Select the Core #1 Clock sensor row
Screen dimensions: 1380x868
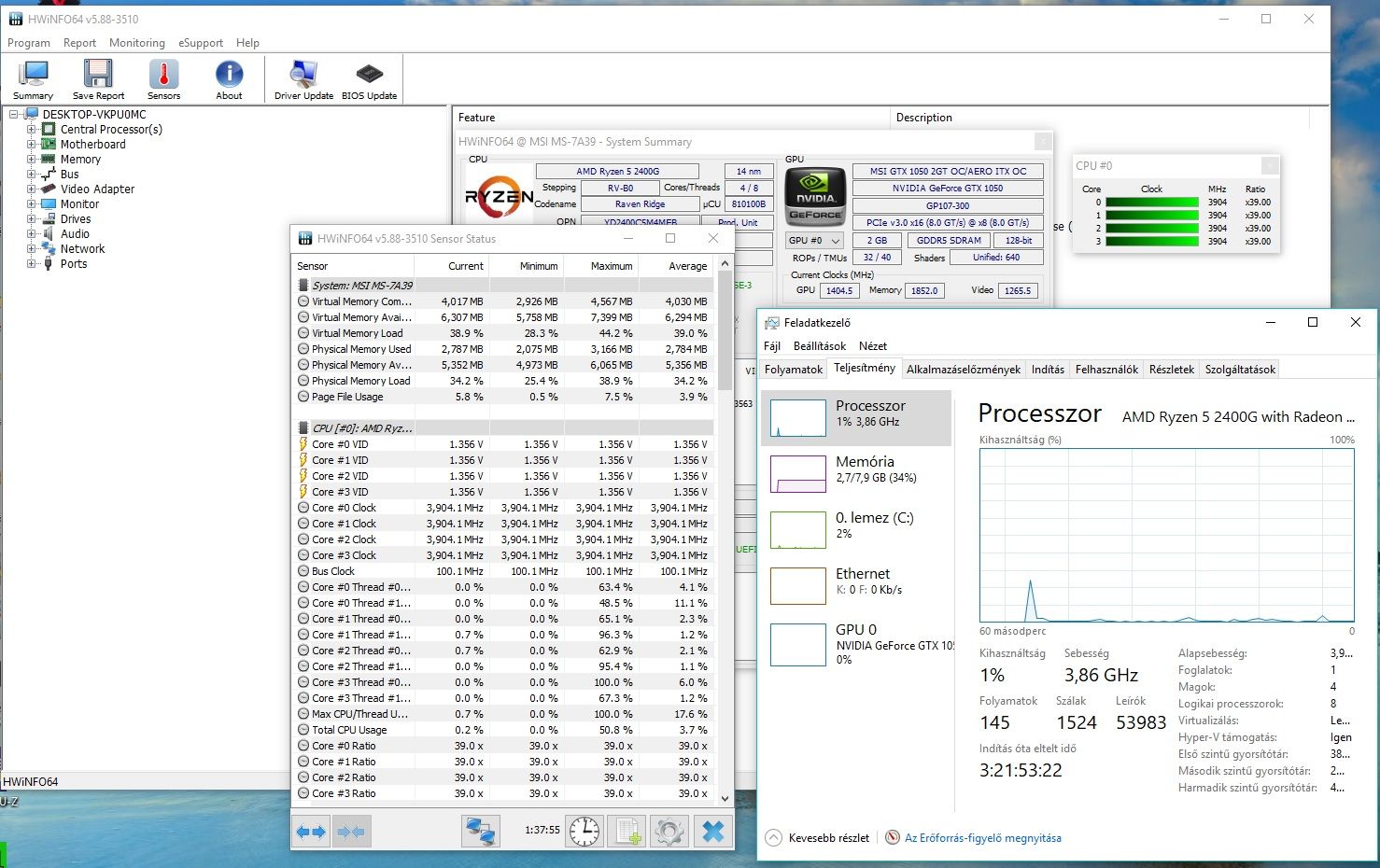(504, 524)
